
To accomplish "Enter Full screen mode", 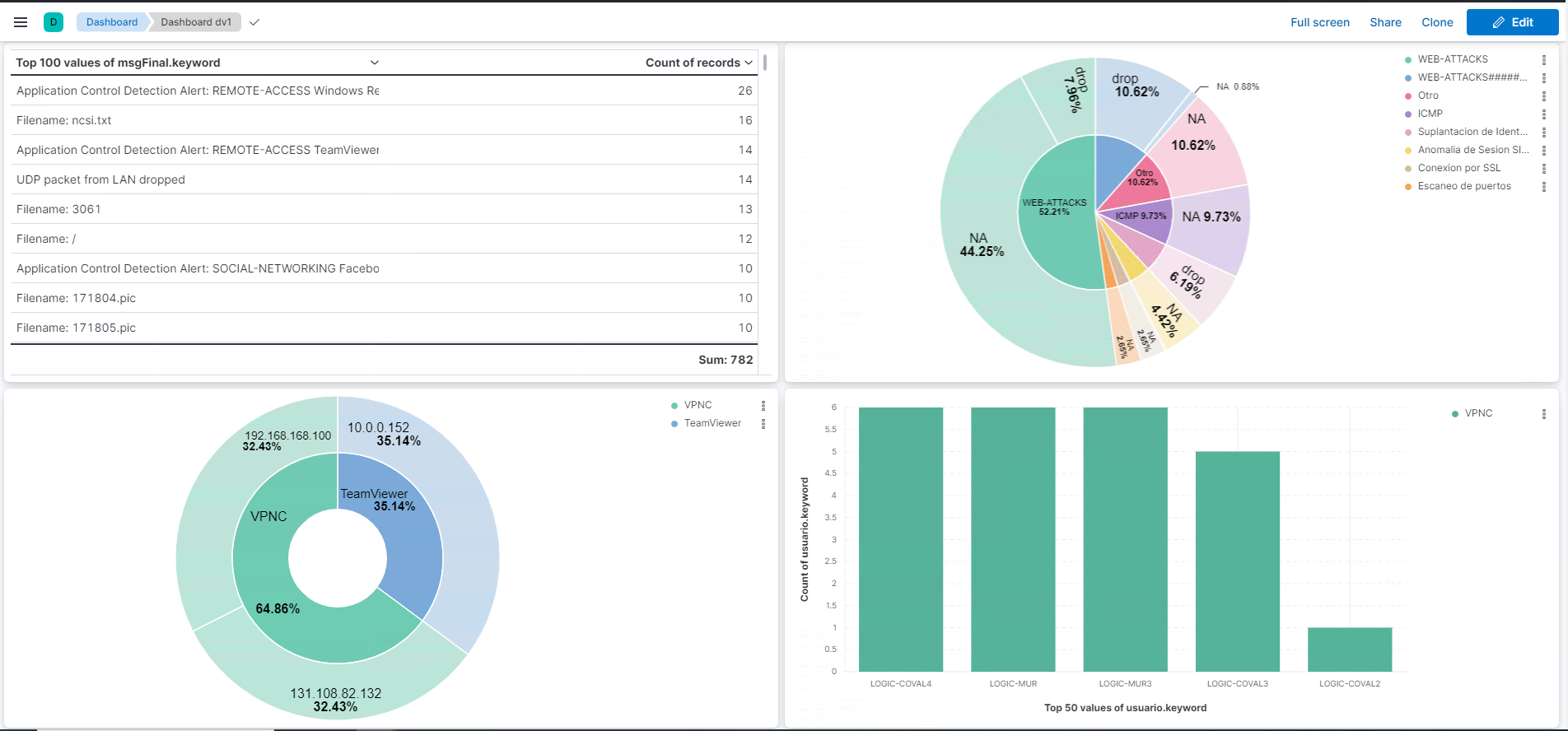I will 1319,22.
